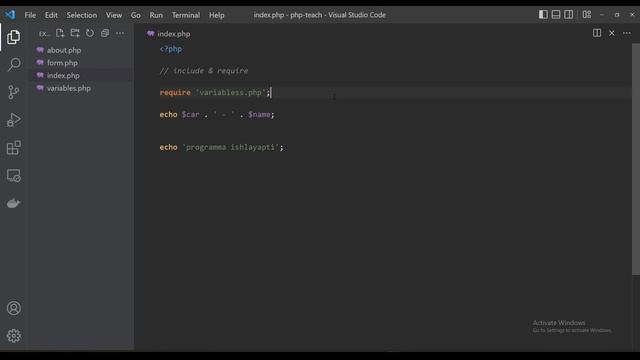Open explorer more actions menu
The image size is (640, 360).
point(120,33)
